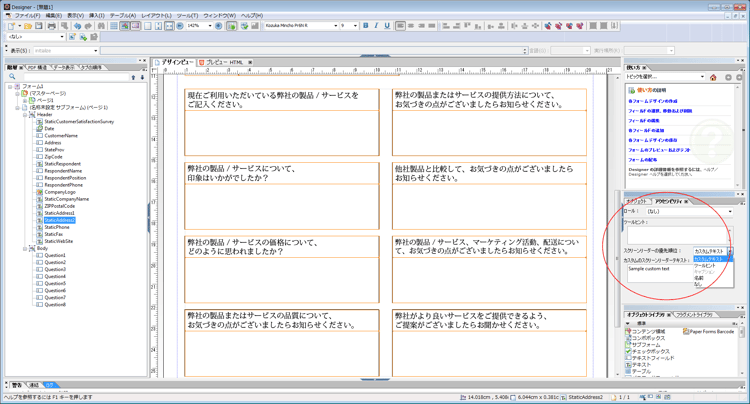The height and width of the screenshot is (404, 750).
Task: Click the 他社製品と比較して question field
Action: coord(489,196)
